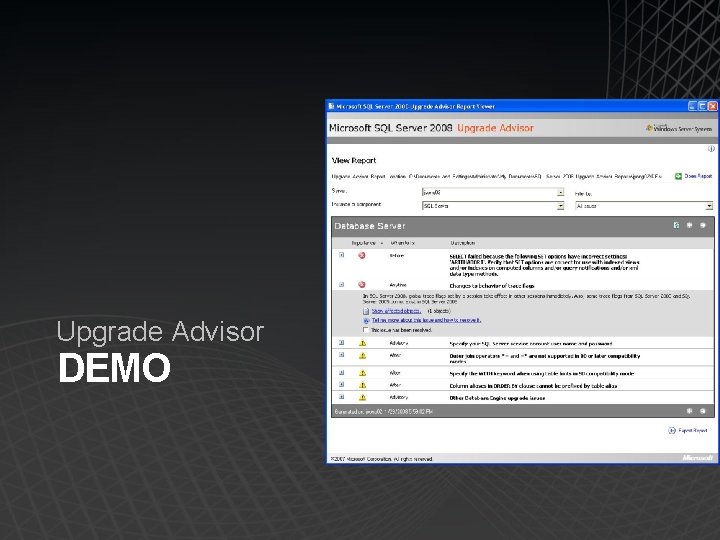Maximize the Upgrade Advisor Report Viewer window
This screenshot has width=720, height=540.
pos(702,106)
